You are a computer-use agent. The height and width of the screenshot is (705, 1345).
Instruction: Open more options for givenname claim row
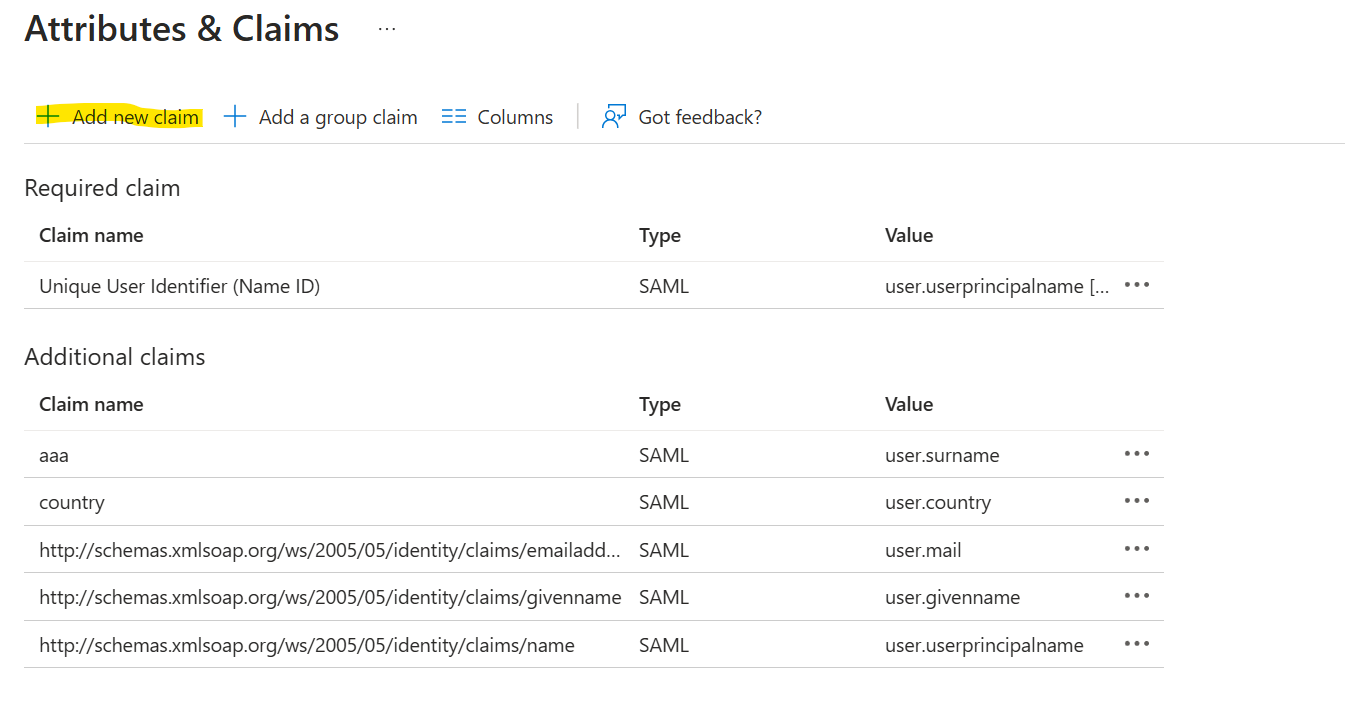tap(1137, 596)
